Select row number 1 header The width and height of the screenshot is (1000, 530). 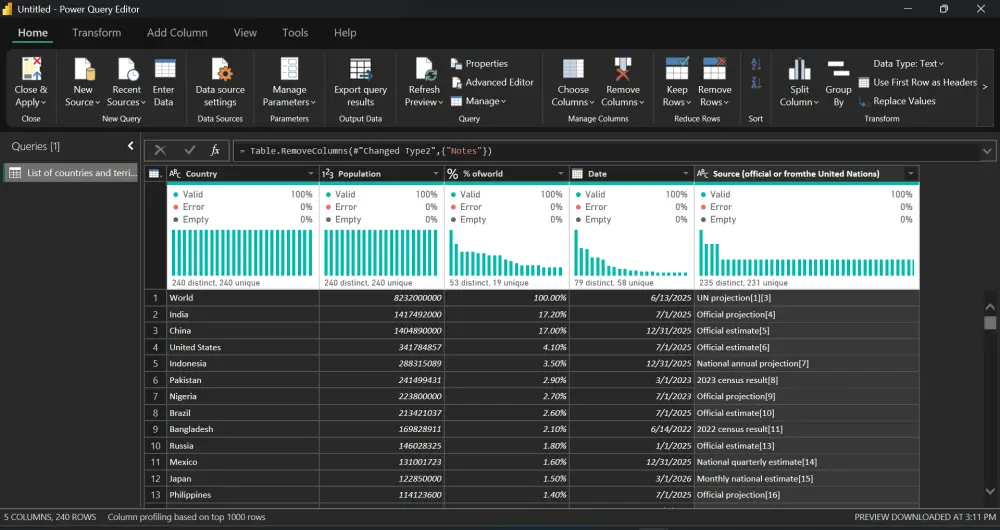[x=155, y=298]
